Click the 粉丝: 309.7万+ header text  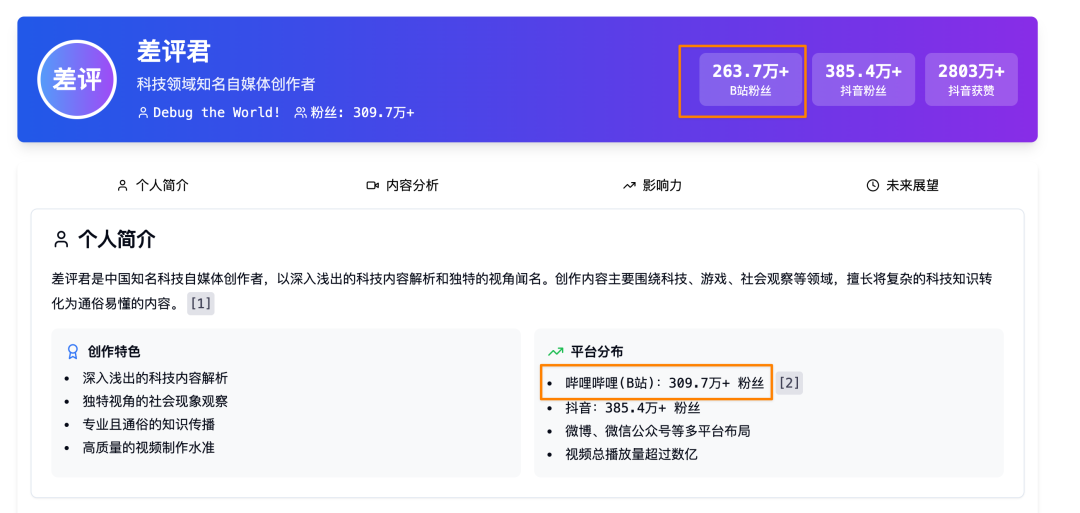[362, 112]
